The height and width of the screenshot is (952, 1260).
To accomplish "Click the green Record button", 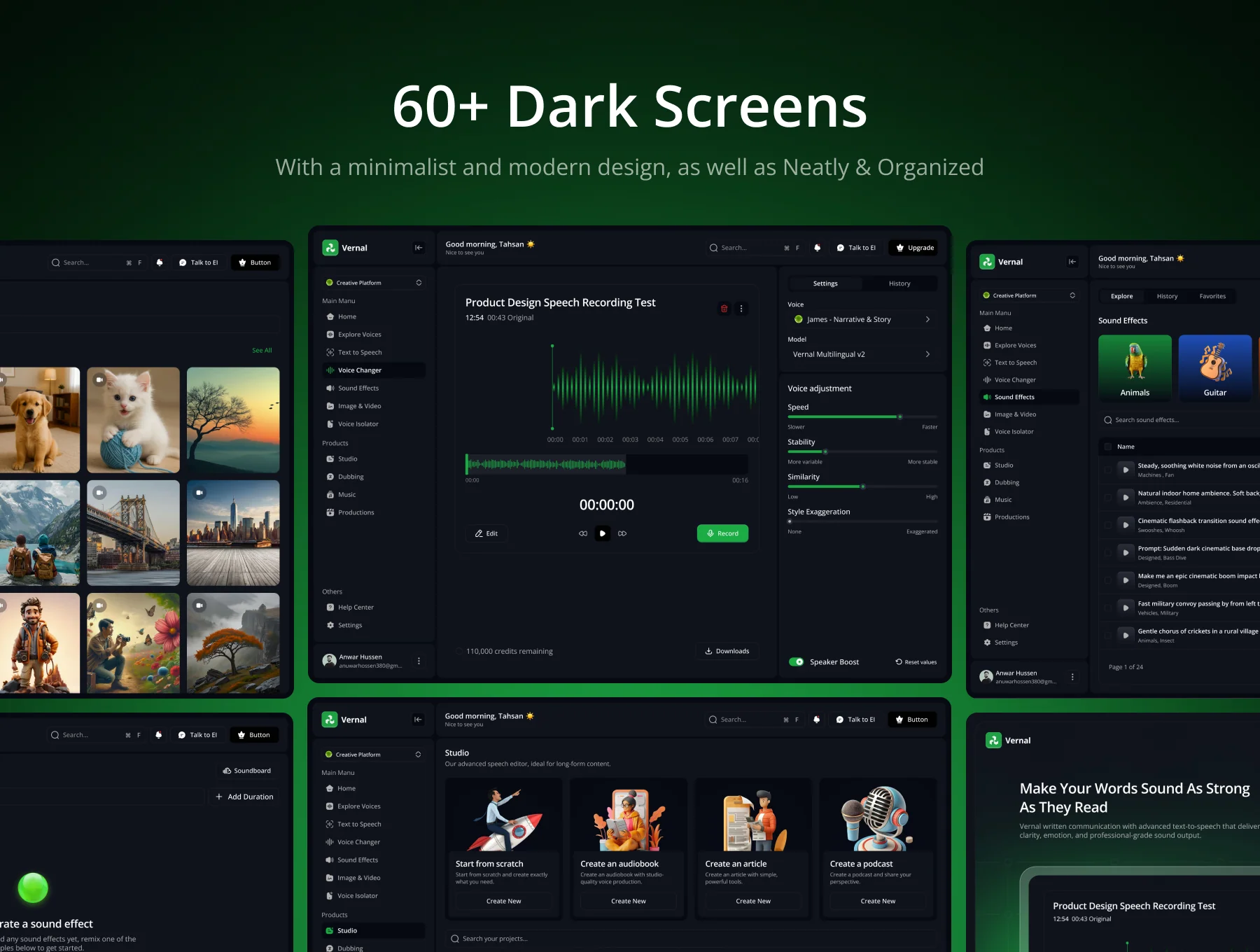I will click(x=722, y=533).
